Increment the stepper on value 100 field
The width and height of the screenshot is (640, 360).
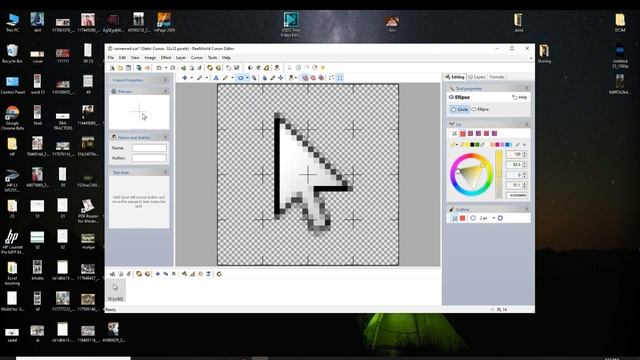525,153
